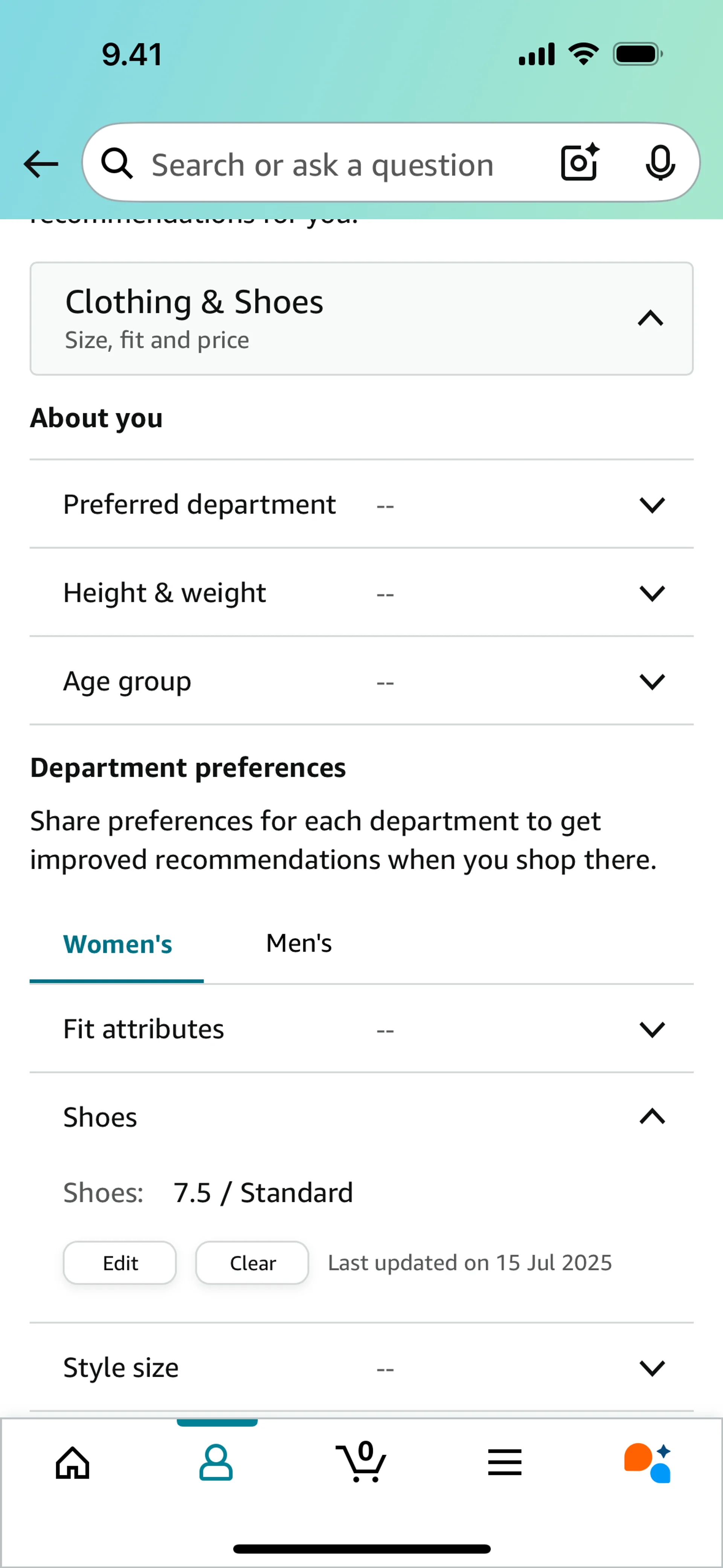Image resolution: width=723 pixels, height=1568 pixels.
Task: Open camera lens visual search
Action: 579,163
